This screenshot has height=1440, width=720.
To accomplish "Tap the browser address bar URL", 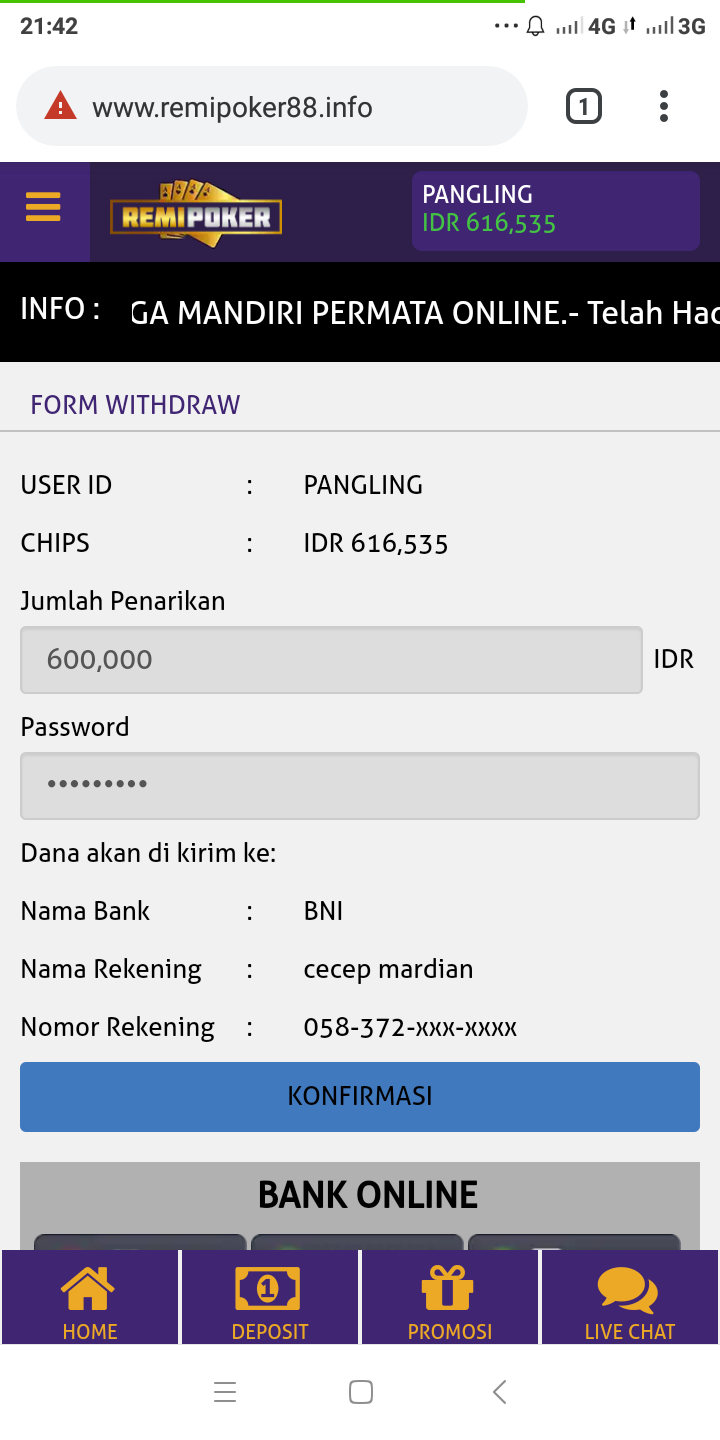I will pyautogui.click(x=232, y=107).
